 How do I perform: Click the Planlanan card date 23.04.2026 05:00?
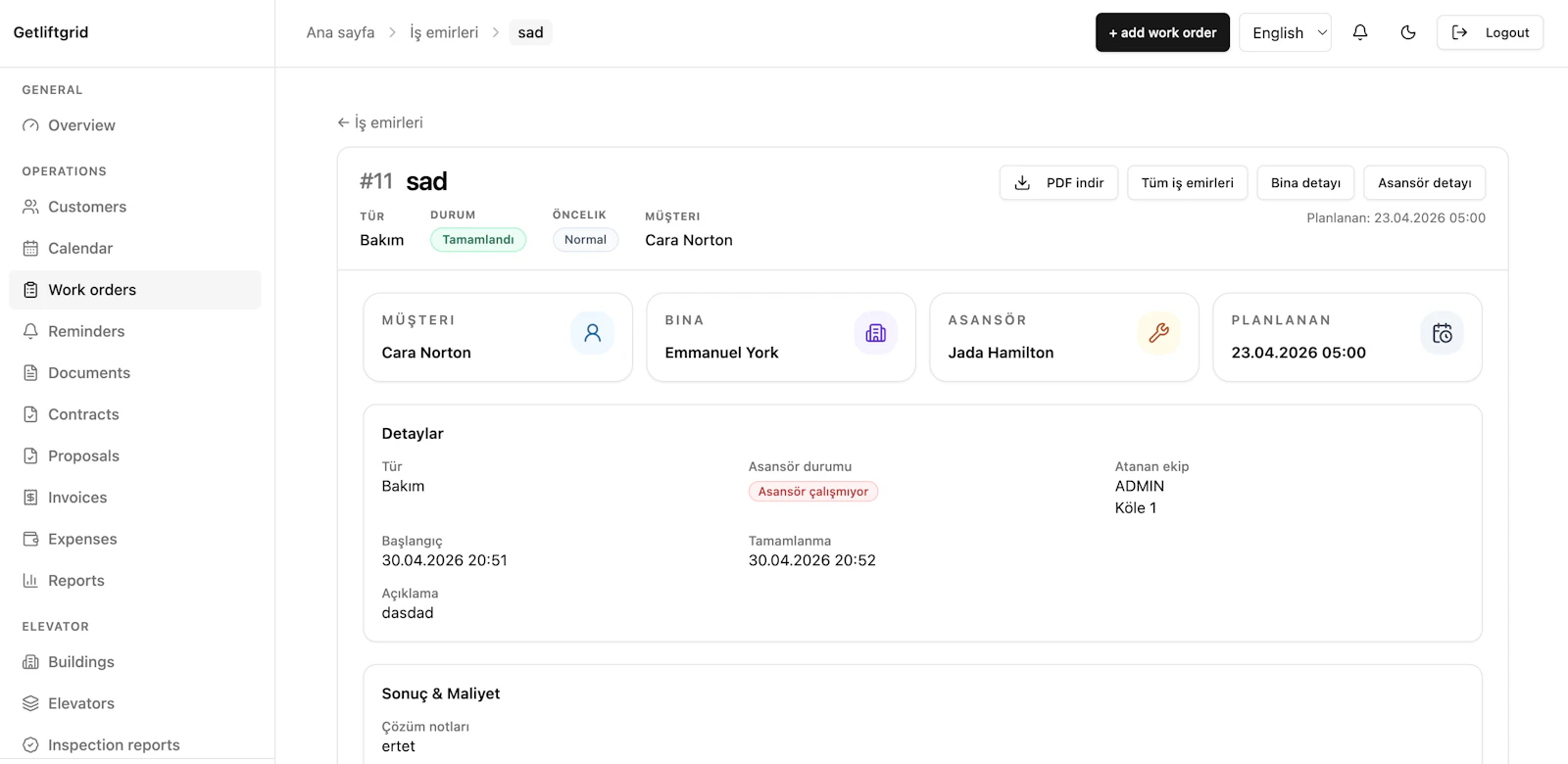[x=1298, y=353]
